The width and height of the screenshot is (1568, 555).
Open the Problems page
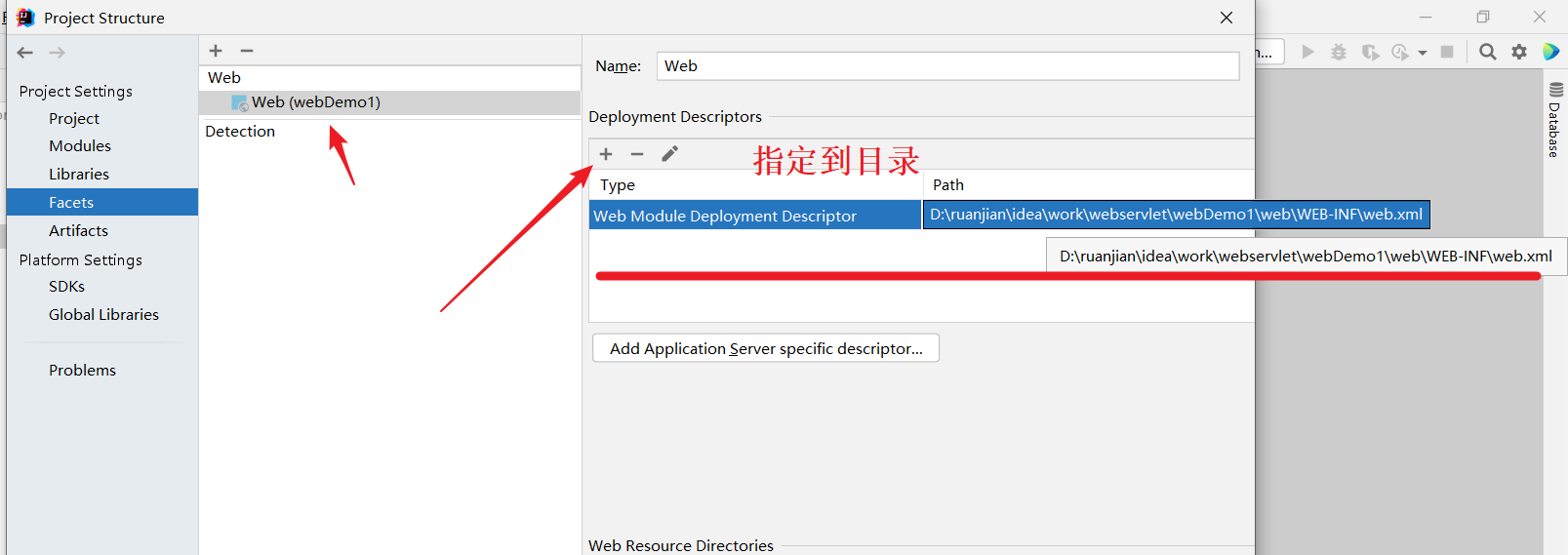click(x=83, y=370)
